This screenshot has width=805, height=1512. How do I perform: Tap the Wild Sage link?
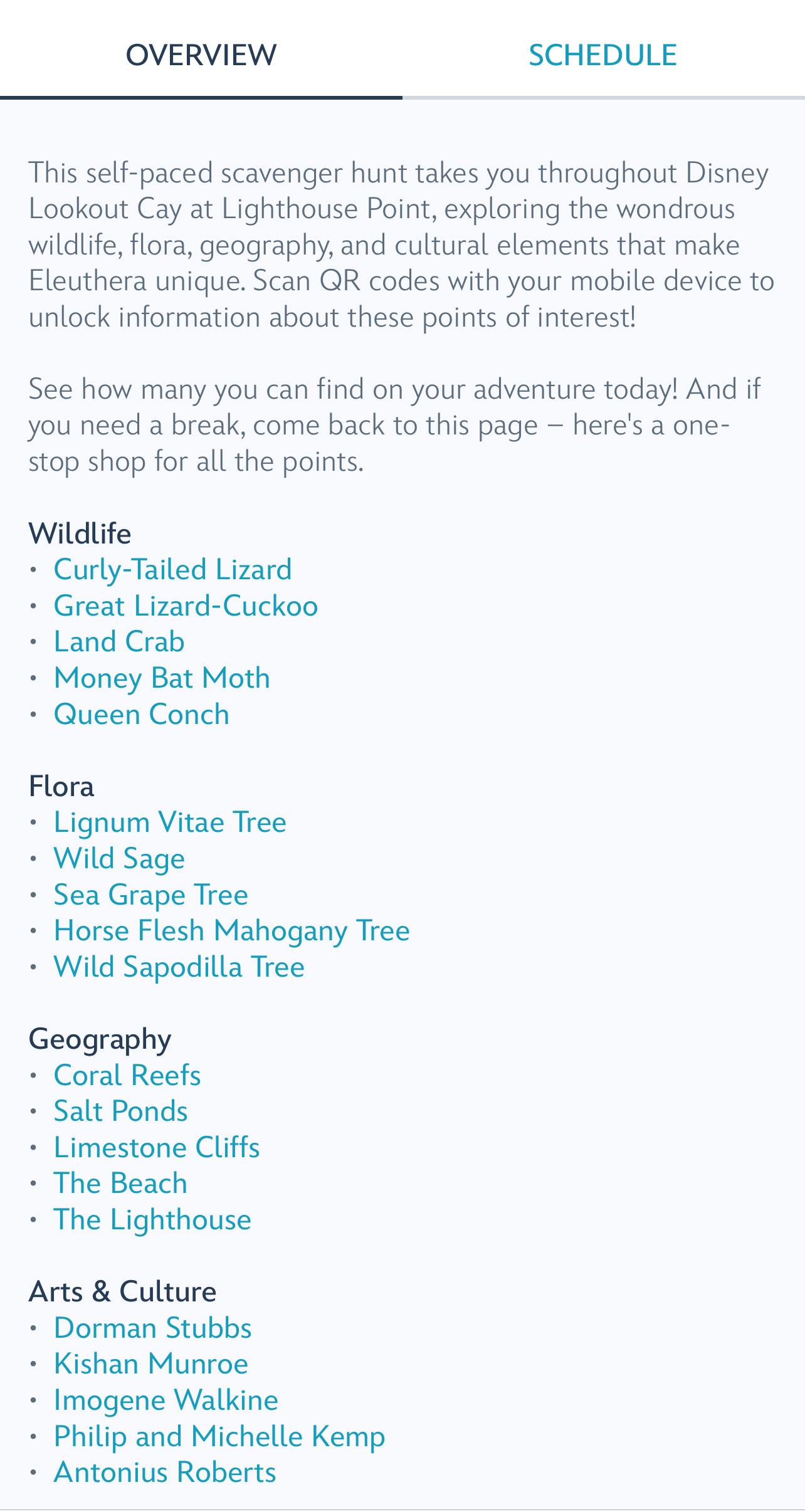[x=119, y=859]
